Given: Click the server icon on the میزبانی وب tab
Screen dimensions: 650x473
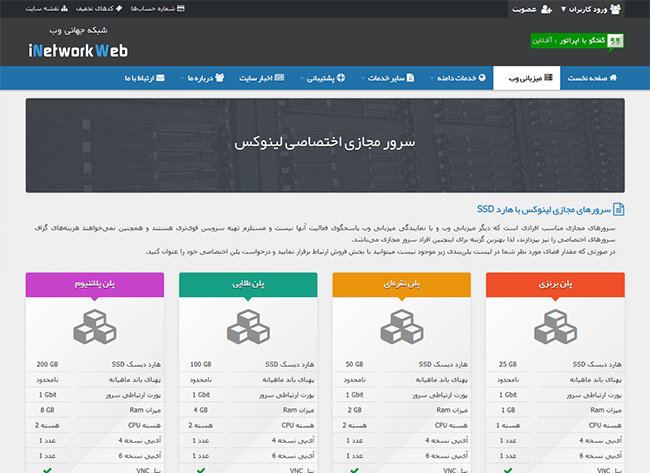Looking at the screenshot, I should pyautogui.click(x=548, y=78).
